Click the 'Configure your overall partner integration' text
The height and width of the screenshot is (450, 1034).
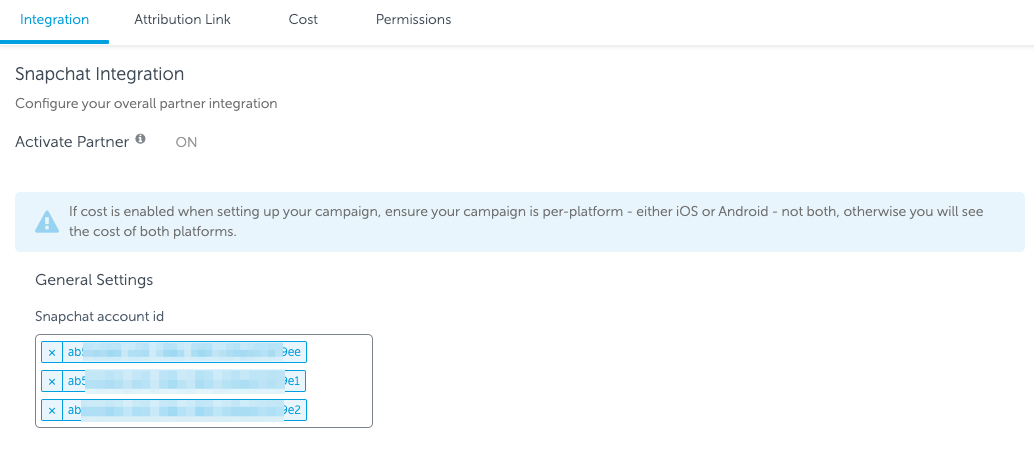point(146,103)
